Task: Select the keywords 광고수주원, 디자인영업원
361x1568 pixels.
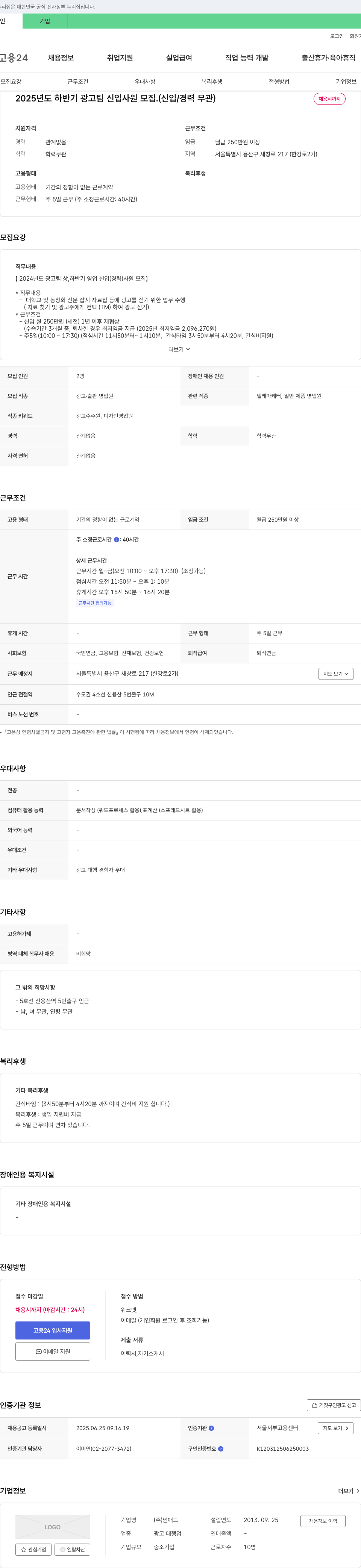Action: [104, 416]
